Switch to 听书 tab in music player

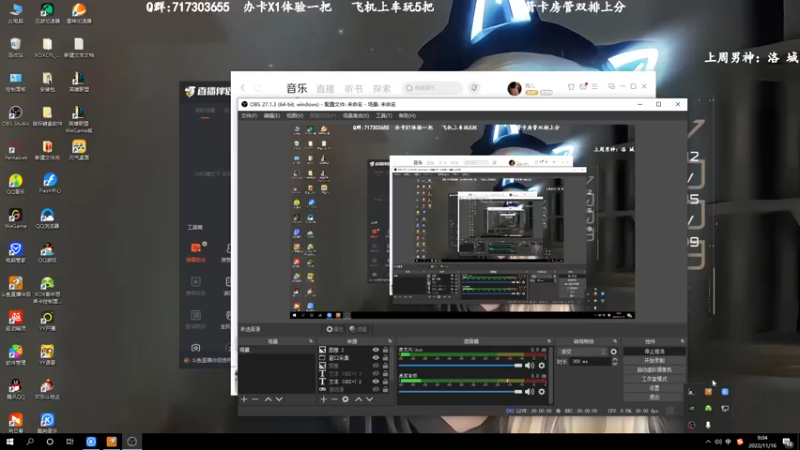(x=354, y=88)
